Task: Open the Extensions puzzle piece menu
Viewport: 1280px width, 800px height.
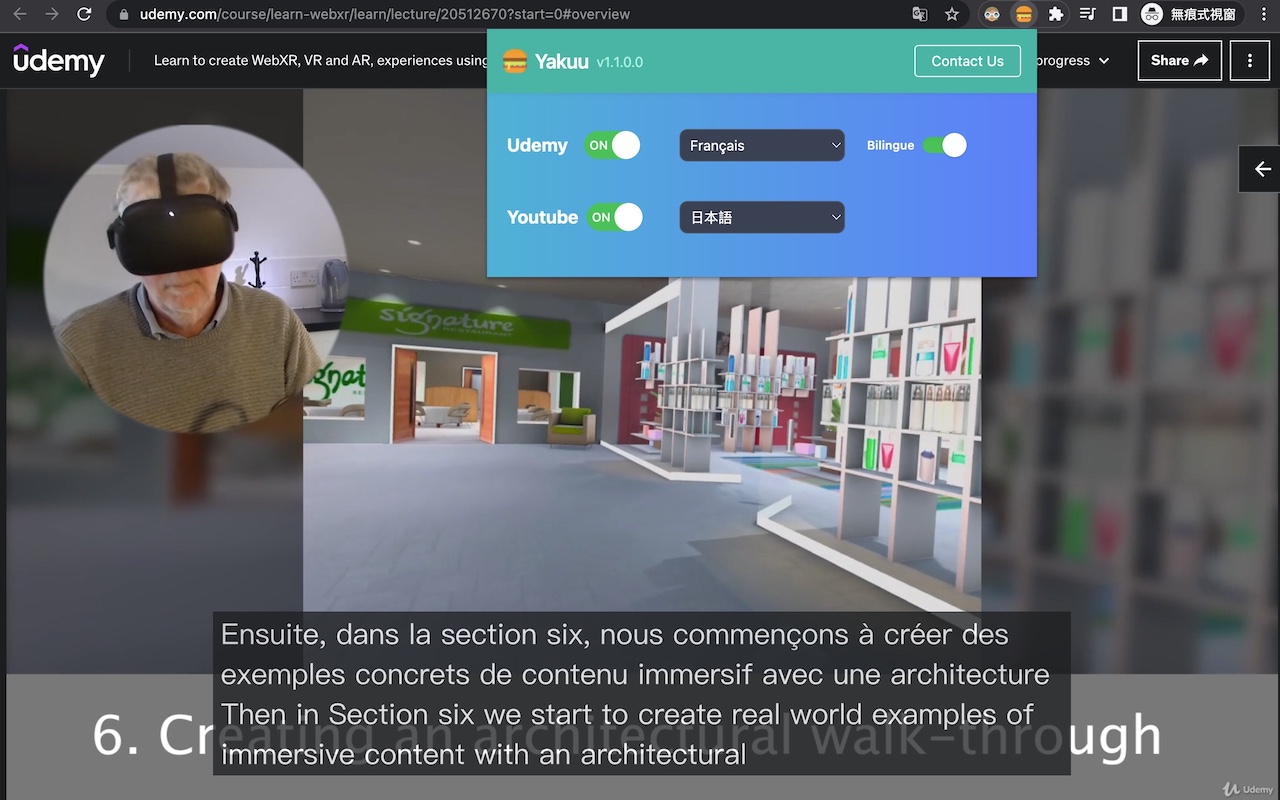Action: point(1056,15)
